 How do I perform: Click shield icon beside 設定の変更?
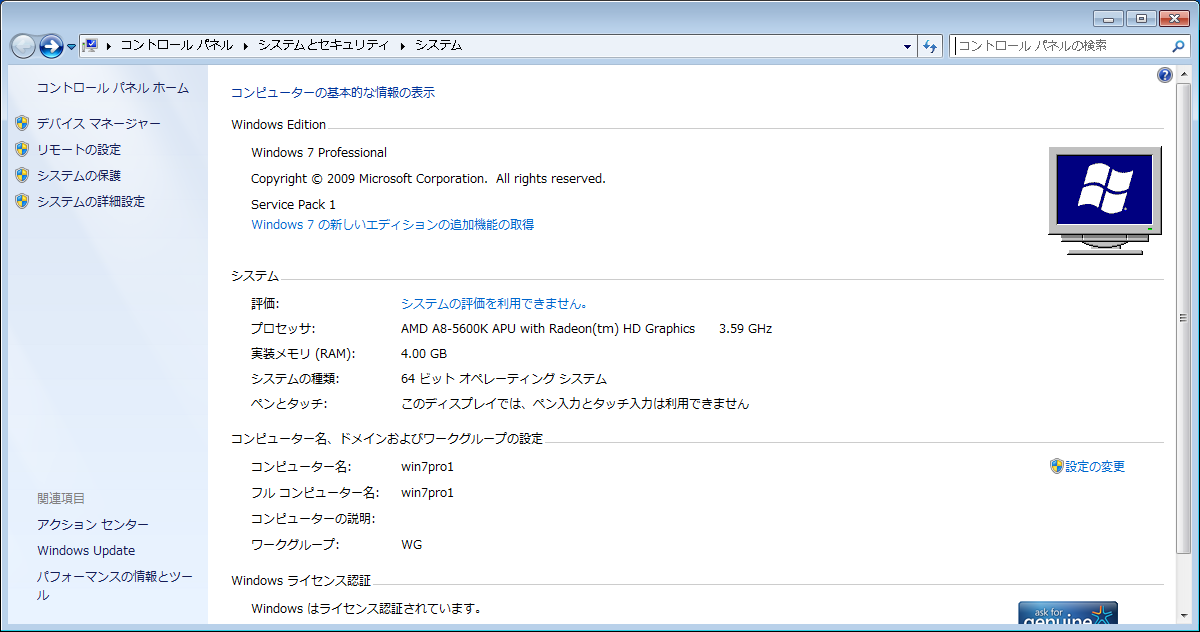pyautogui.click(x=1056, y=466)
